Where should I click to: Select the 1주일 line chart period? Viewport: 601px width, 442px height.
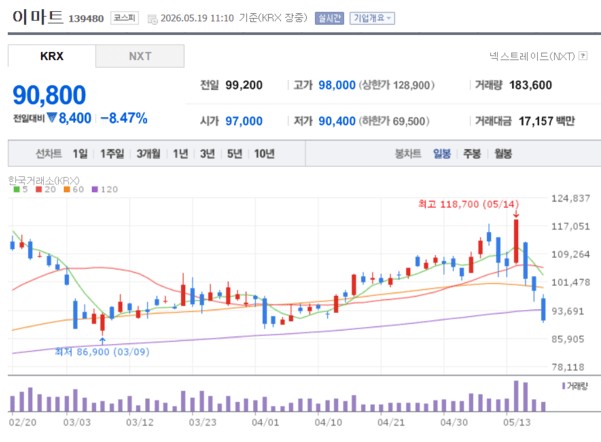tap(112, 154)
